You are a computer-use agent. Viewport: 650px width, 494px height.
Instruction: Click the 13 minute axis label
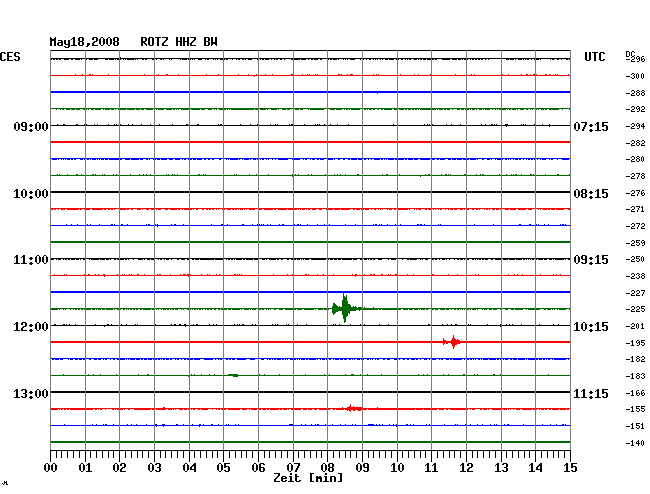501,467
